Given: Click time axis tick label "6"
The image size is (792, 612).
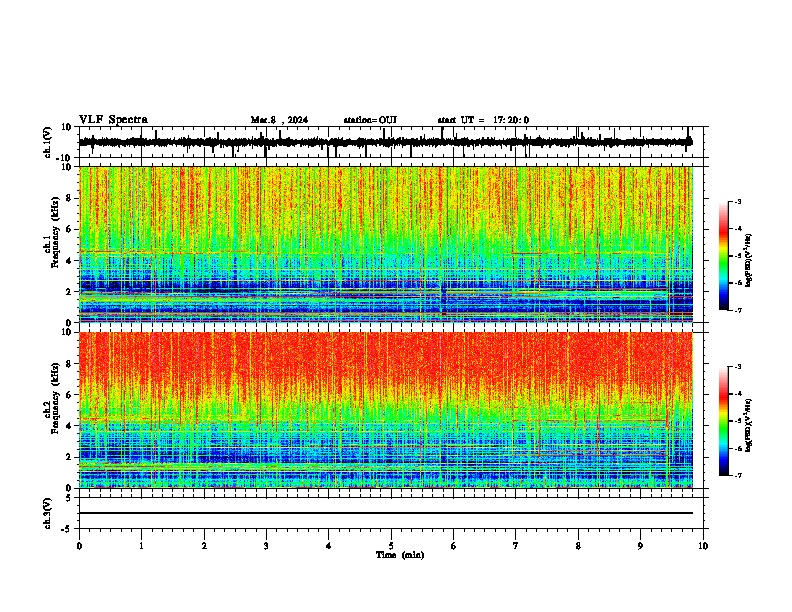Looking at the screenshot, I should tap(454, 546).
